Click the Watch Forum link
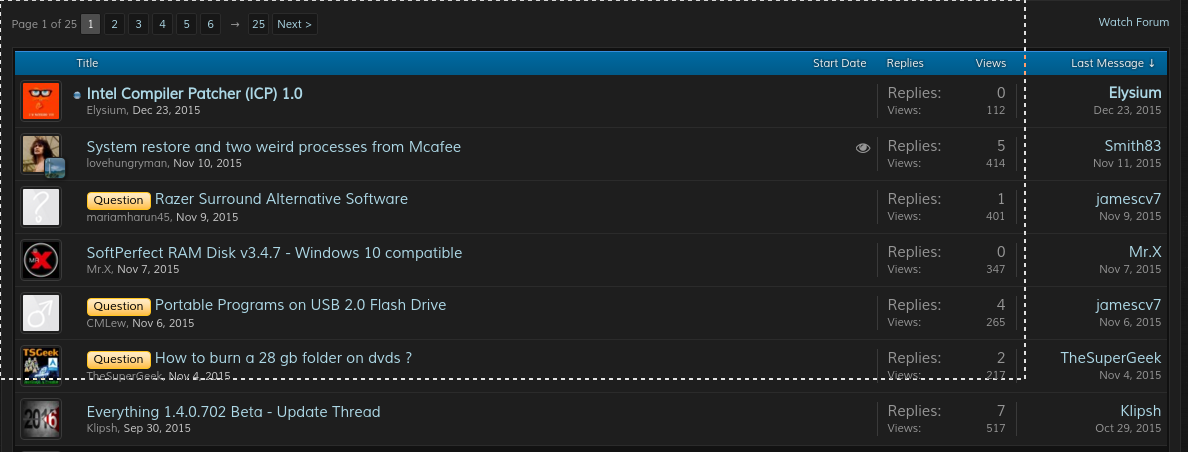The image size is (1188, 452). pyautogui.click(x=1133, y=22)
